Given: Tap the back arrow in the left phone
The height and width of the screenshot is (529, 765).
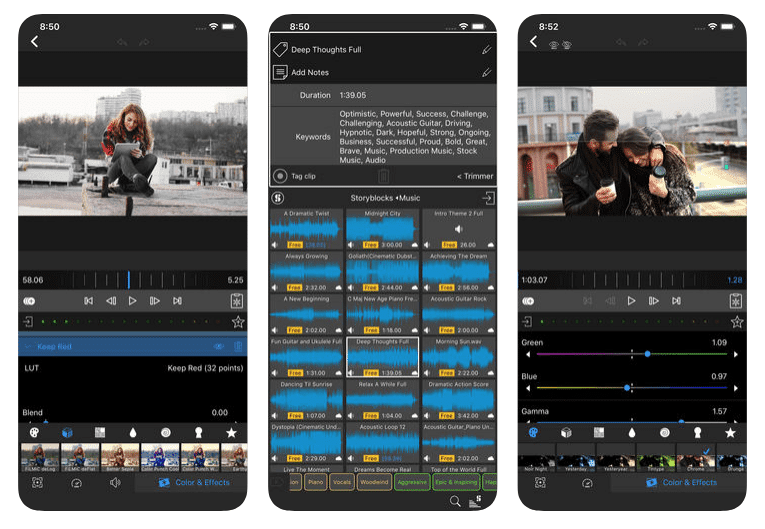Looking at the screenshot, I should [x=35, y=41].
